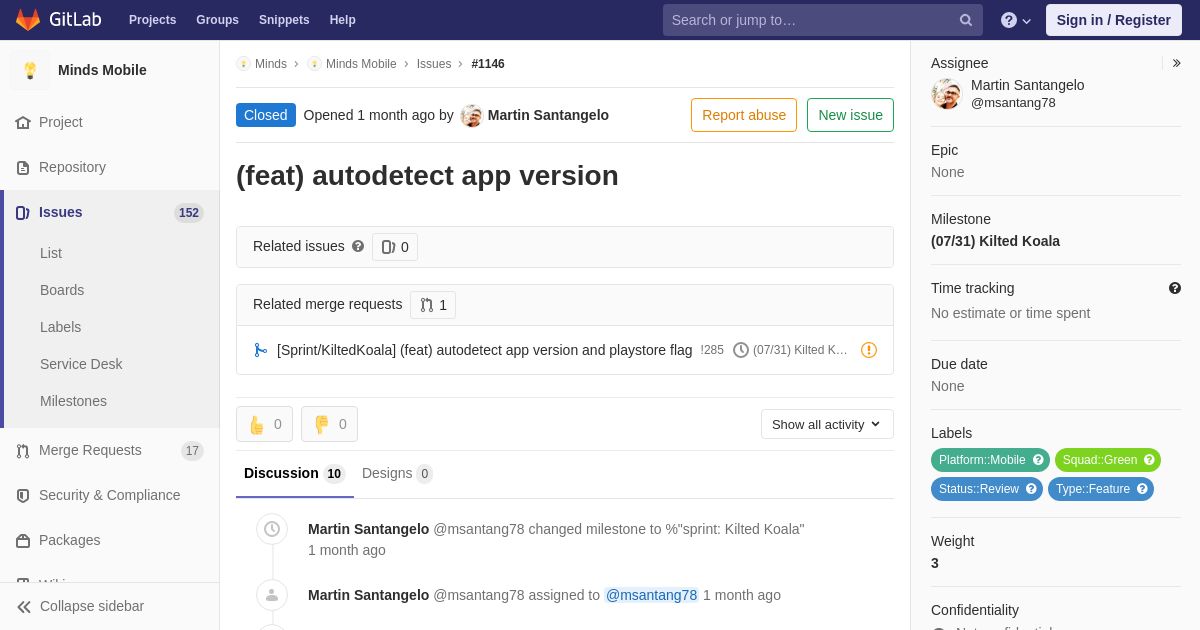Click the Related issues help icon
Viewport: 1200px width, 630px height.
tap(358, 246)
